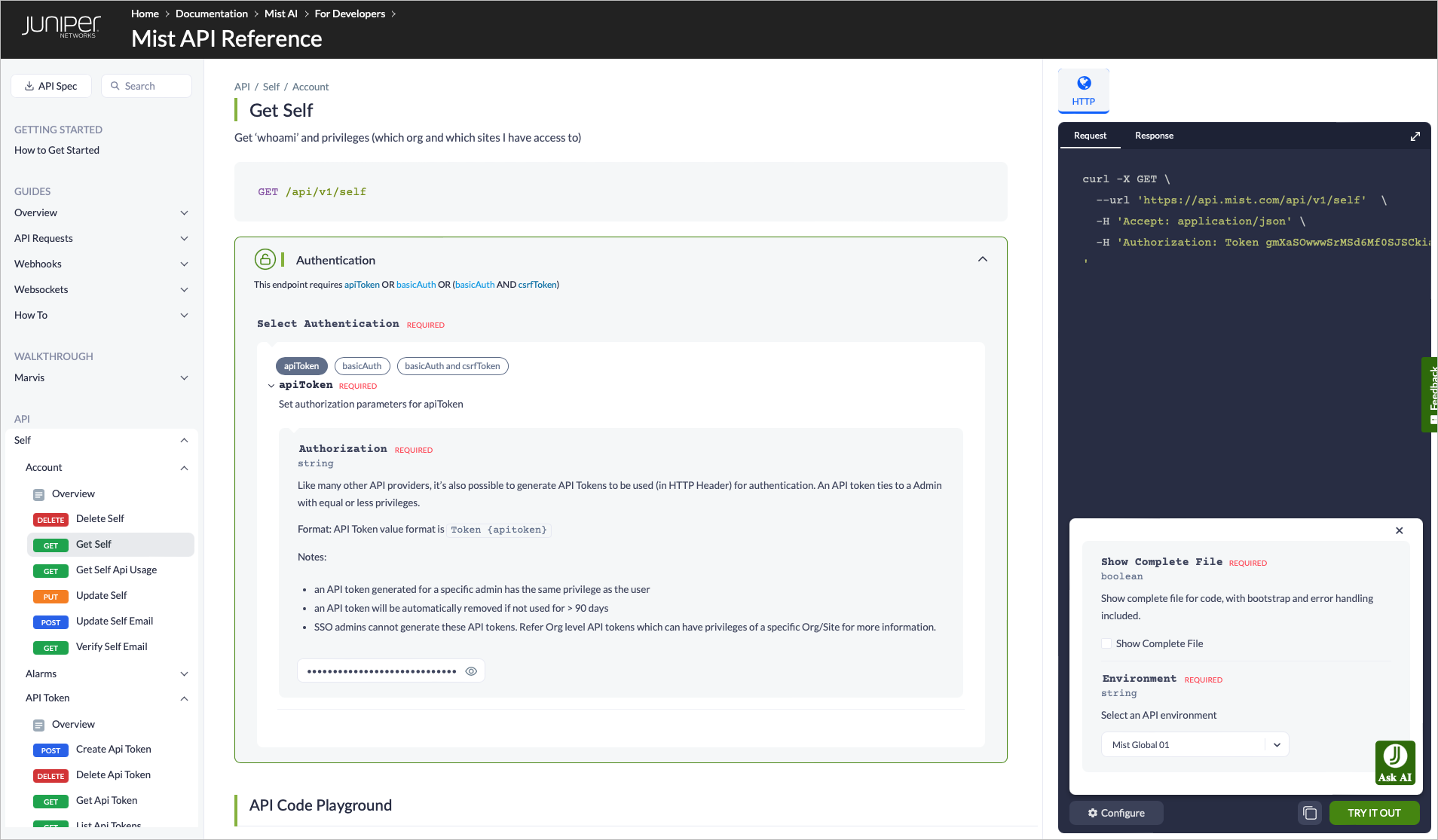Open the Feedback side tab
Image resolution: width=1438 pixels, height=840 pixels.
(1430, 393)
